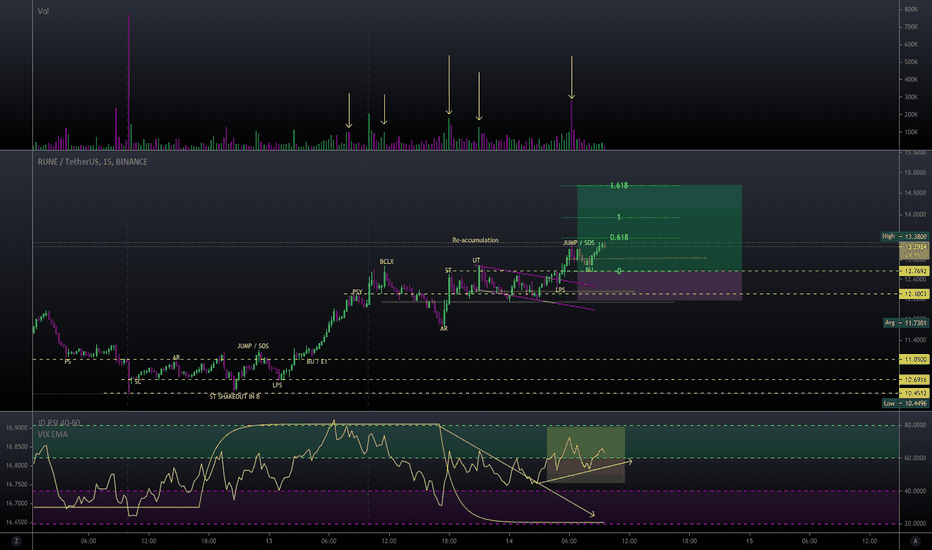The image size is (932, 550).
Task: Select the BCLX text annotation
Action: pos(386,262)
